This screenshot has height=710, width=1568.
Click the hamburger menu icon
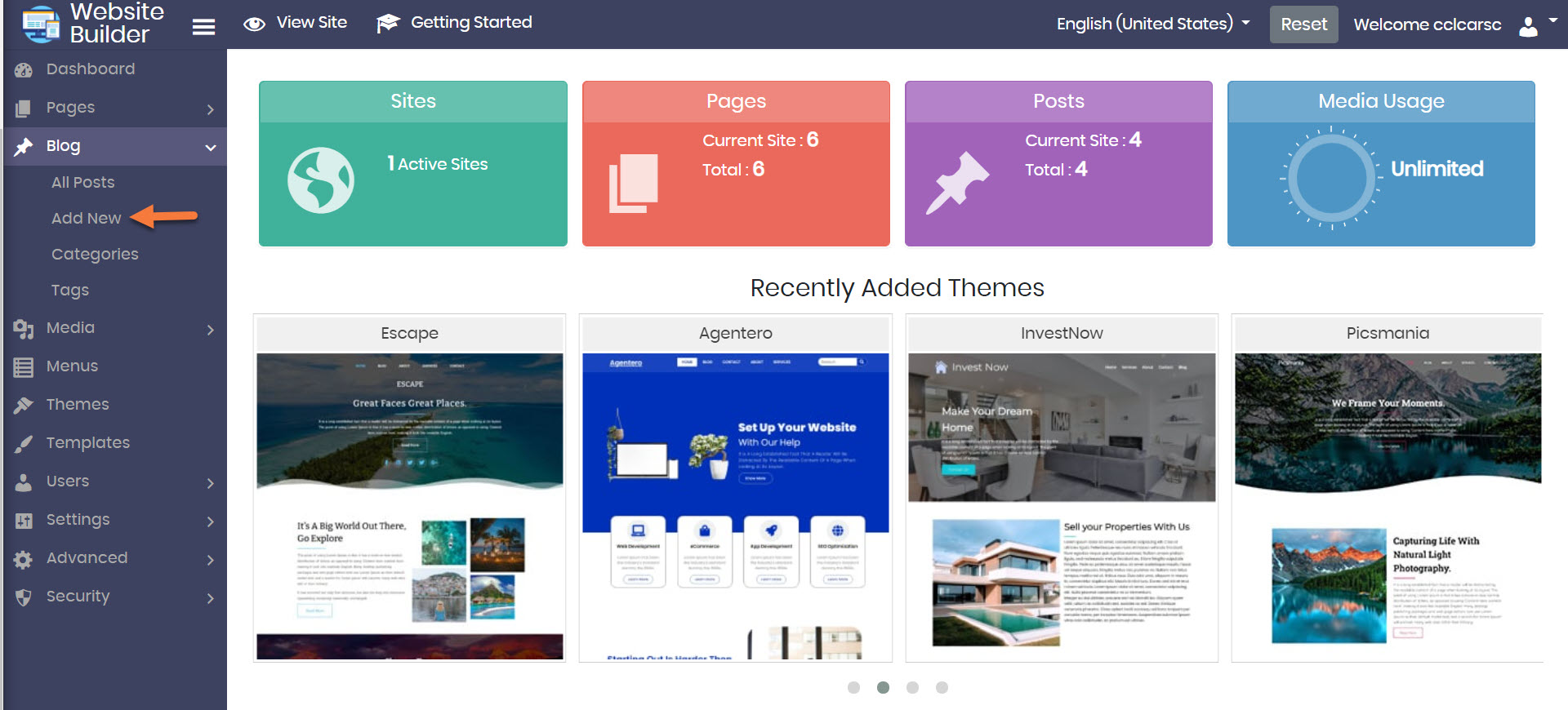pos(203,27)
